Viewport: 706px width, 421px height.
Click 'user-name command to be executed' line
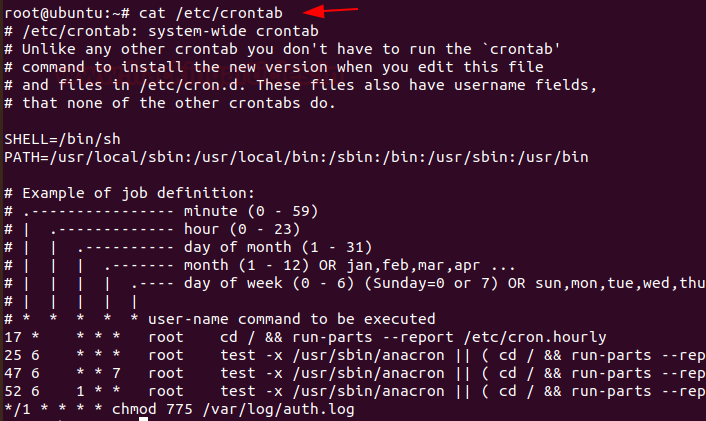292,319
